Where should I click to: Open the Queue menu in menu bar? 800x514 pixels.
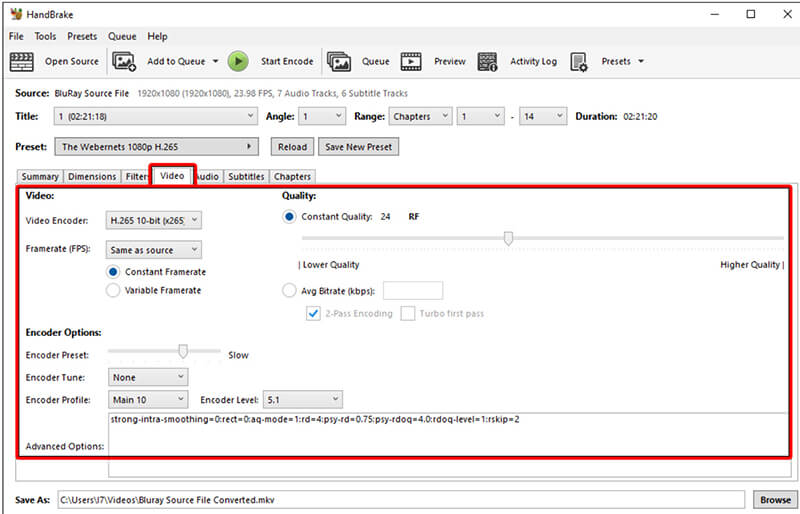click(x=122, y=36)
